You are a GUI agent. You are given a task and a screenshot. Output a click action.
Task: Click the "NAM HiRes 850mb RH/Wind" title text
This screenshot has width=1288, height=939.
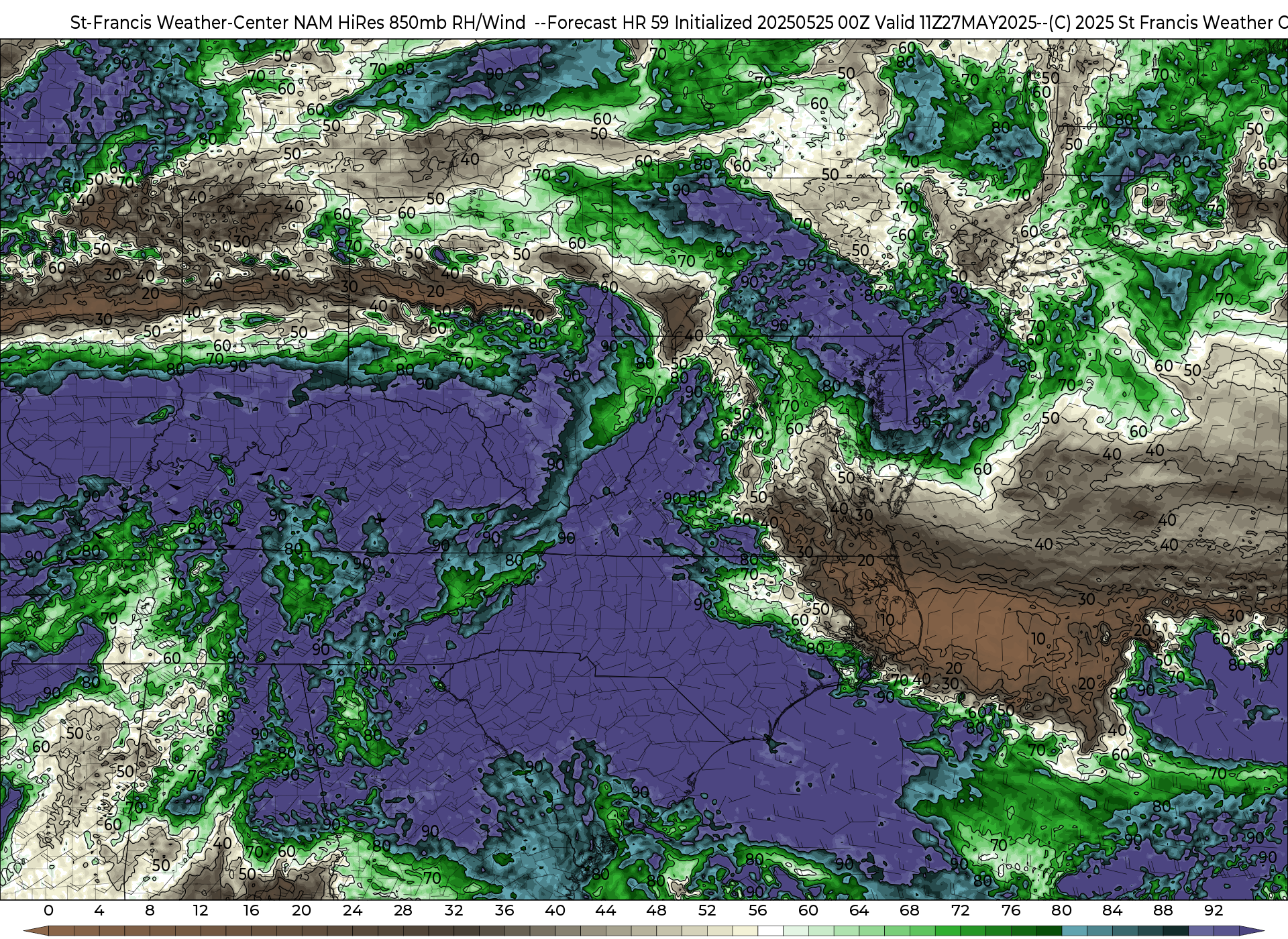(409, 23)
